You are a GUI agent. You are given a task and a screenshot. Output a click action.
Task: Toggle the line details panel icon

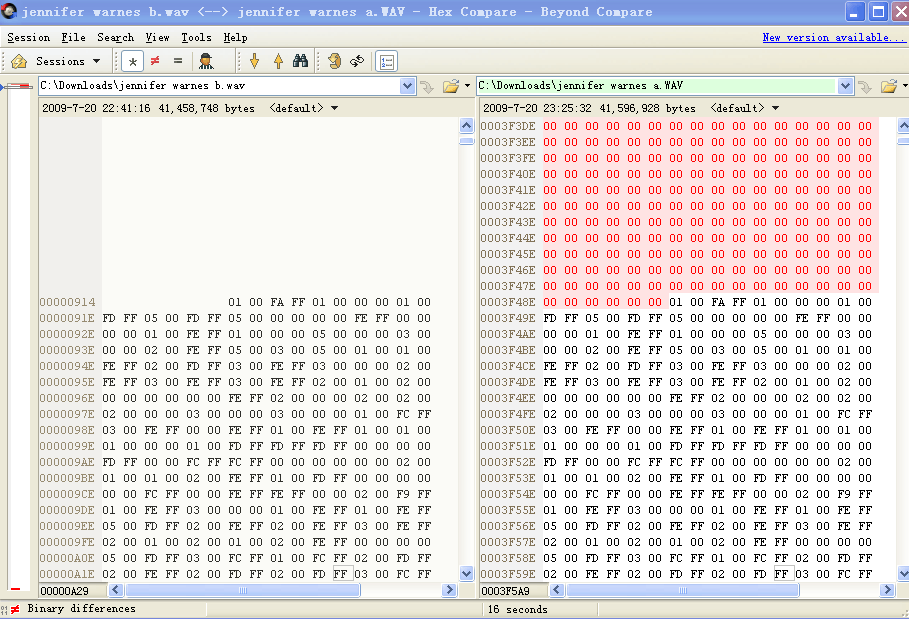point(387,61)
